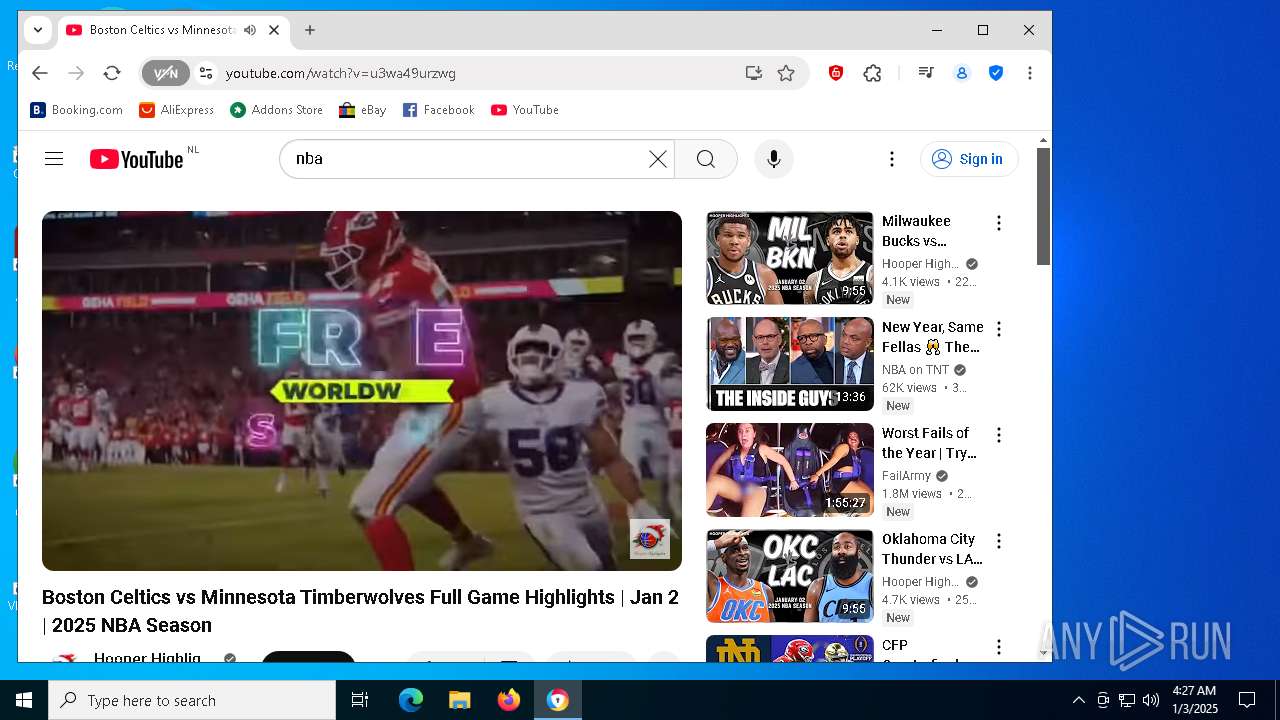
Task: Open the Milwaukee Bucks MIL BKN thumbnail
Action: tap(790, 258)
